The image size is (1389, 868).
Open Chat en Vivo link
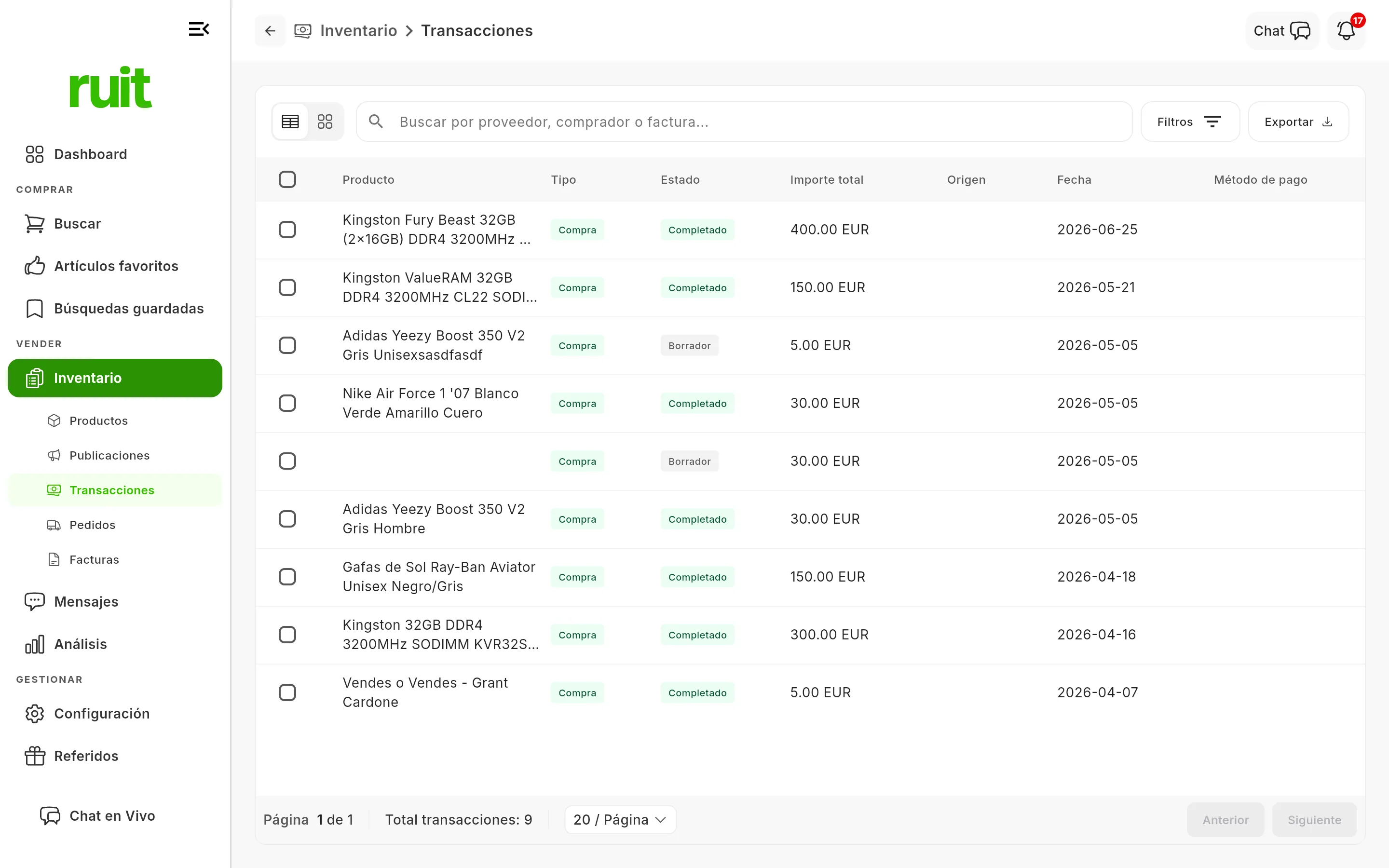(x=97, y=816)
